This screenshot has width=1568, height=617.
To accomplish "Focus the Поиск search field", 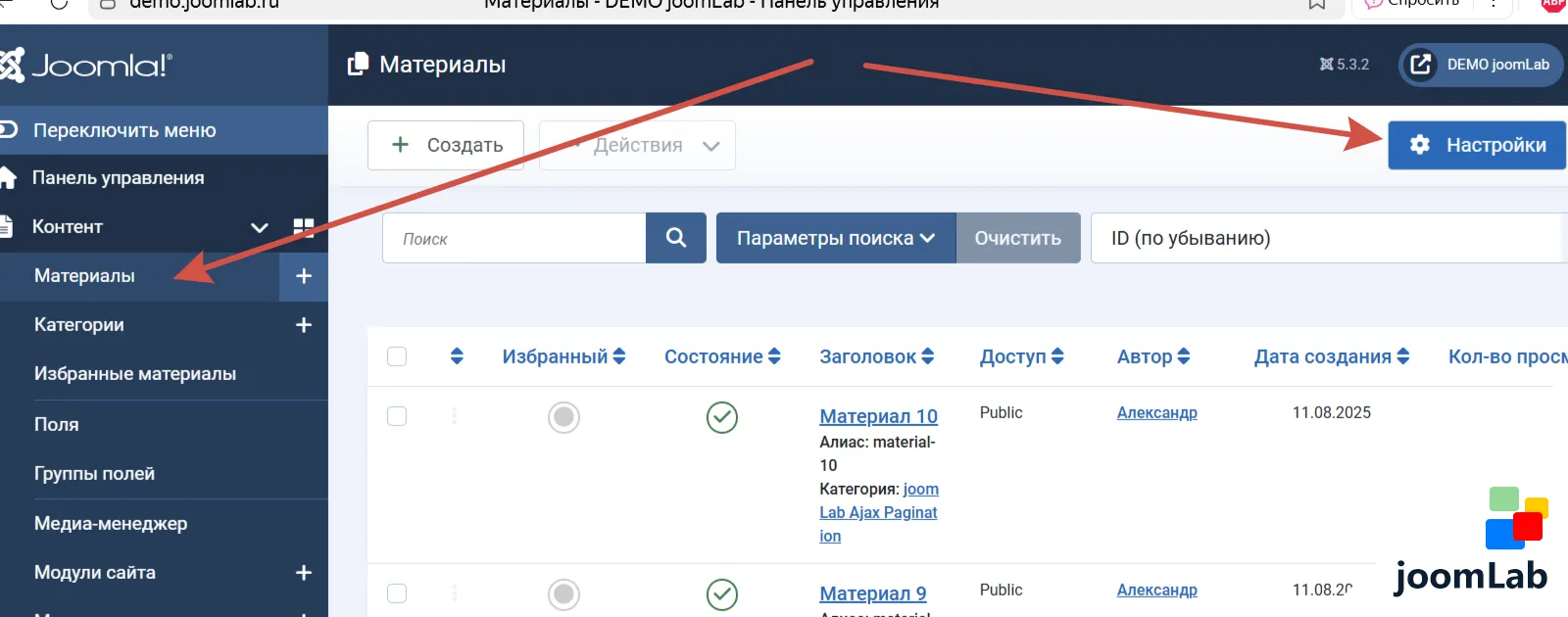I will pyautogui.click(x=514, y=238).
